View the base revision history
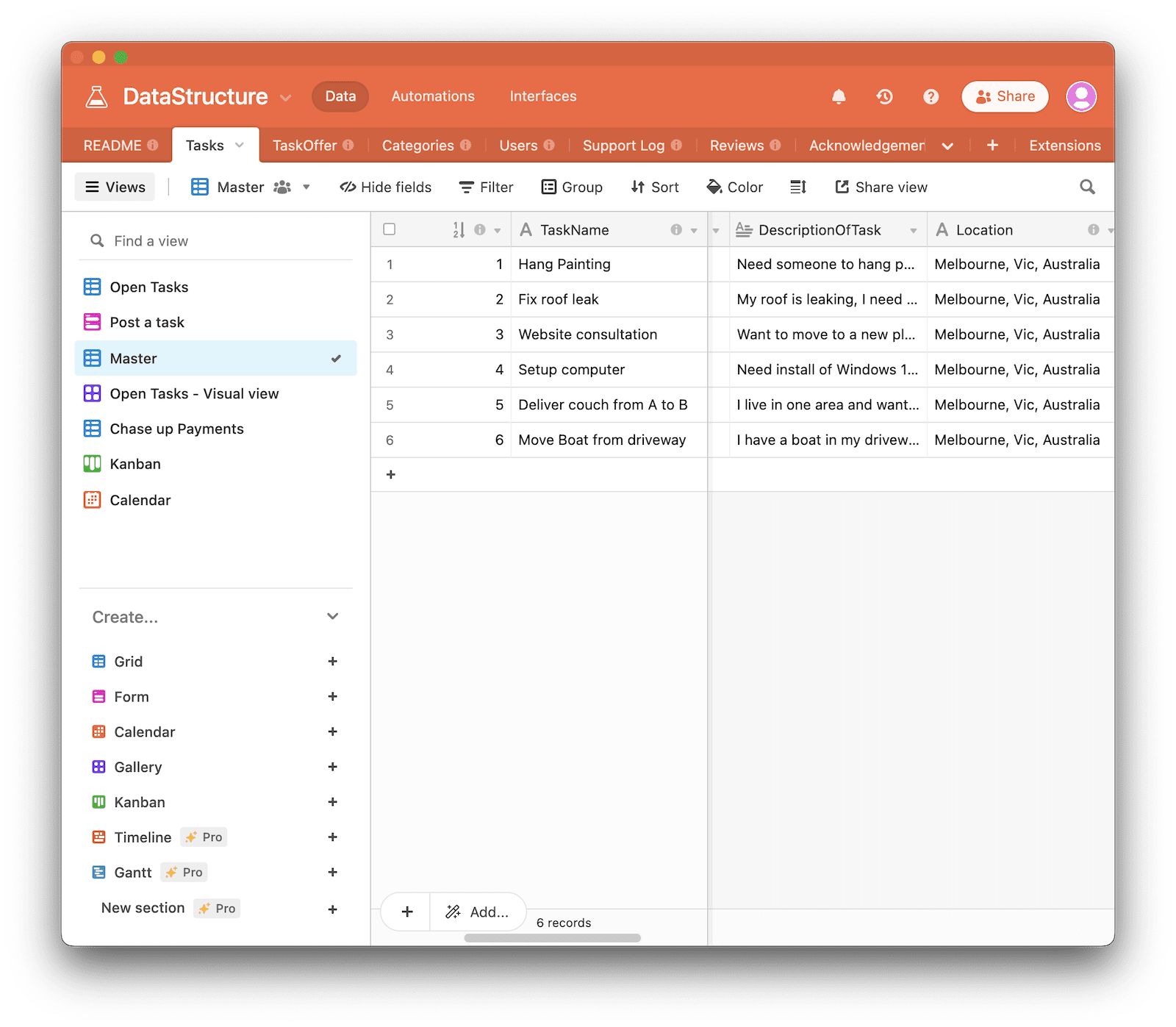Viewport: 1176px width, 1027px height. coord(884,96)
